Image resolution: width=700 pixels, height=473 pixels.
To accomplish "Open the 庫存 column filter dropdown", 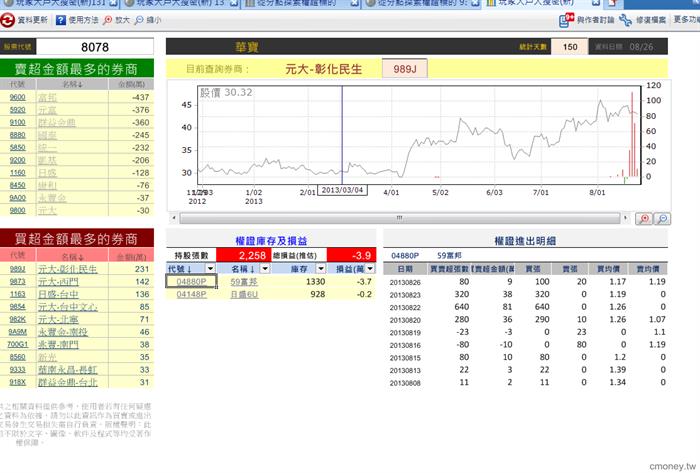I will 321,269.
